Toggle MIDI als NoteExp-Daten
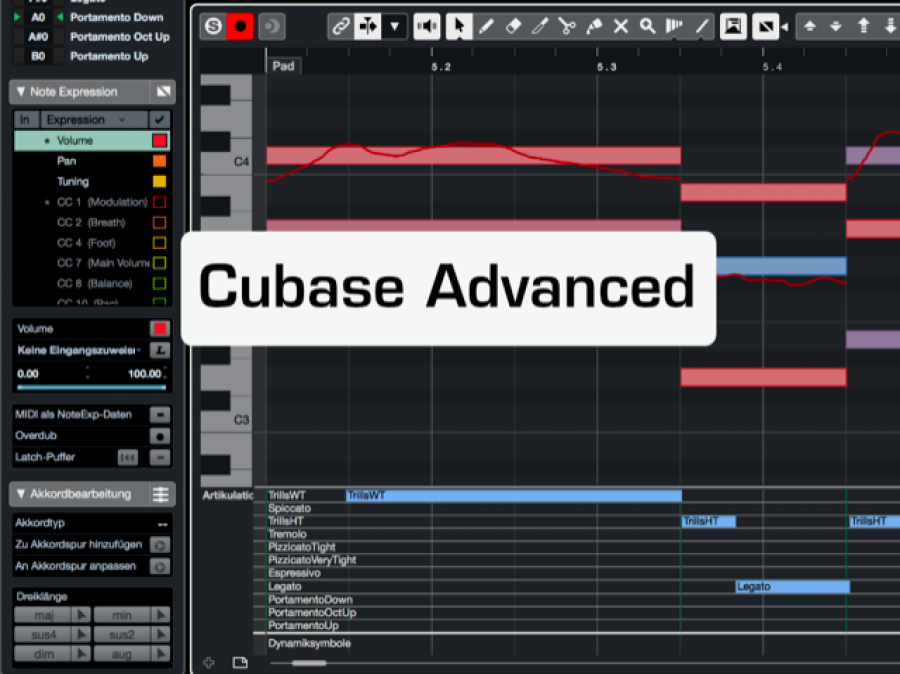900x674 pixels. coord(160,415)
